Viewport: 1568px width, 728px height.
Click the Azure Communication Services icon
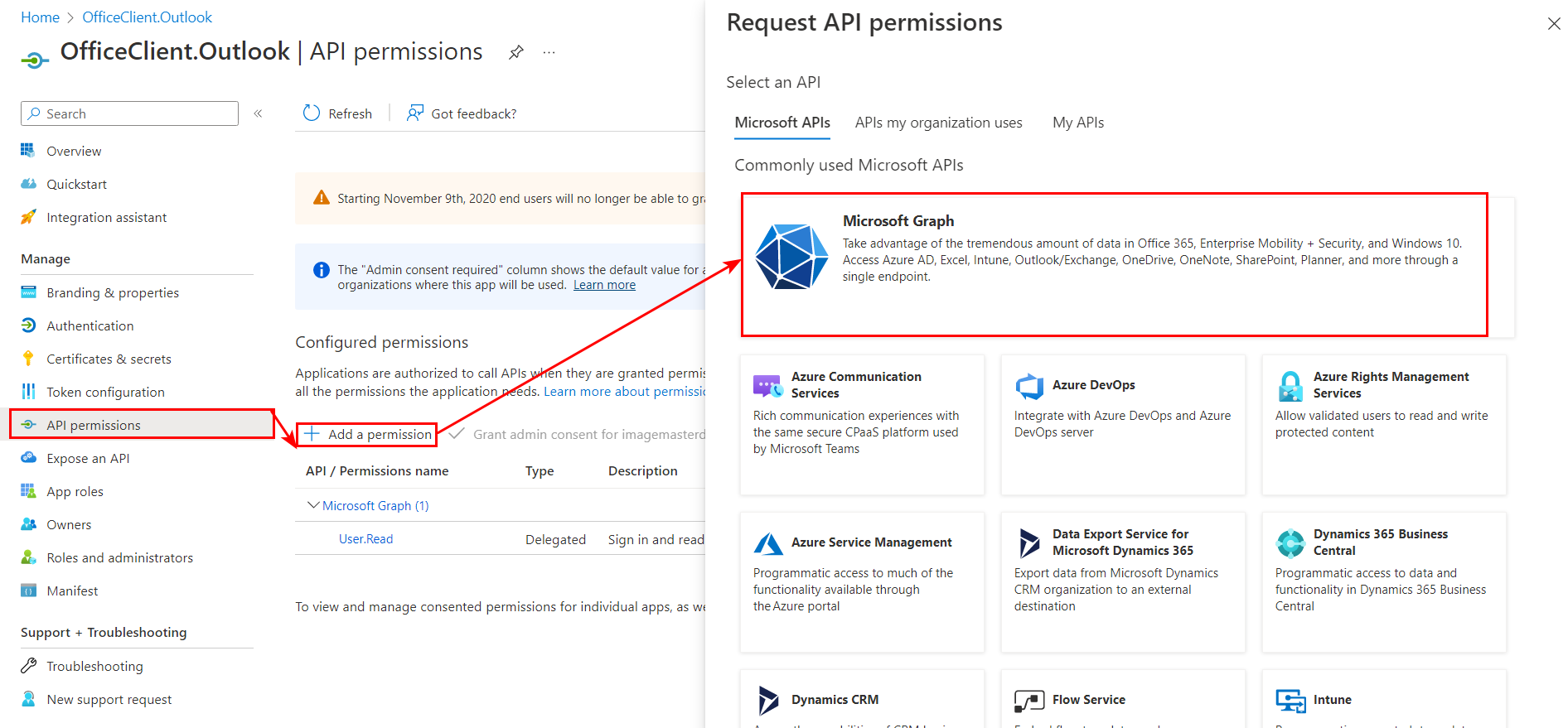click(x=767, y=385)
